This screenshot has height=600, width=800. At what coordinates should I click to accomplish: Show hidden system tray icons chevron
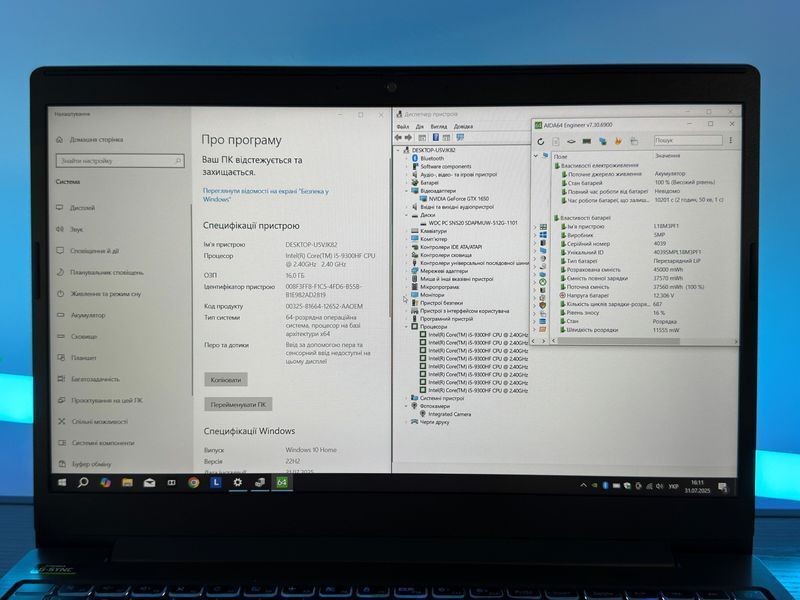click(x=583, y=485)
